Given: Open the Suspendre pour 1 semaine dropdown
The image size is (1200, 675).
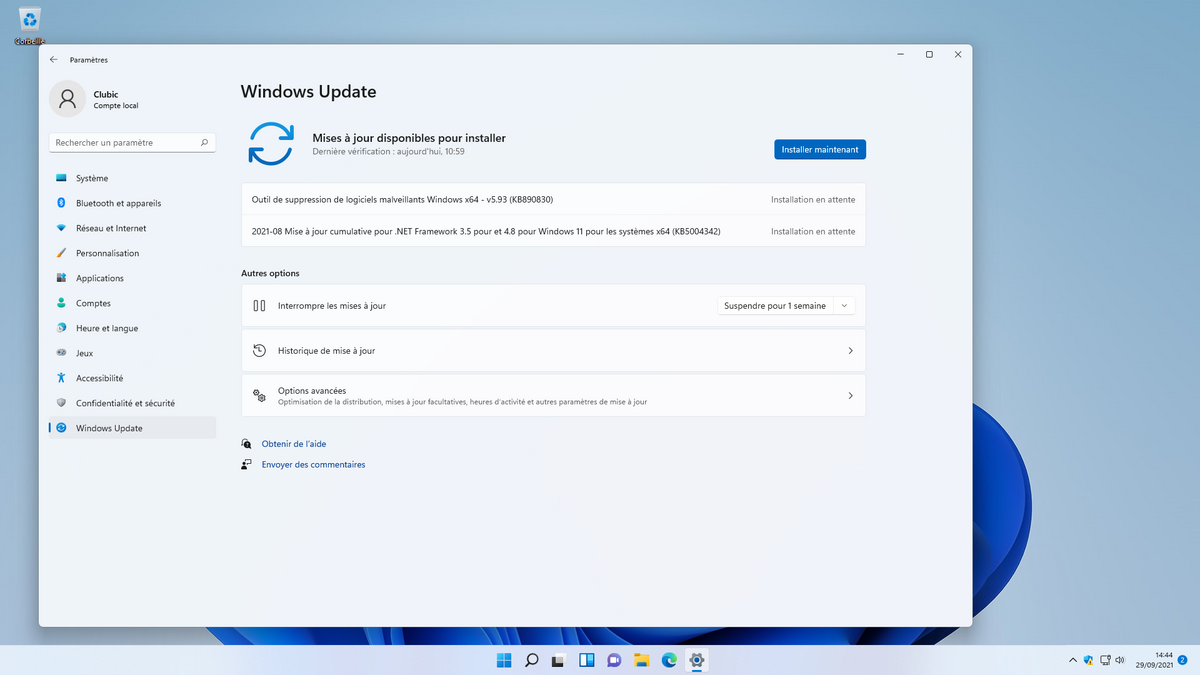Looking at the screenshot, I should (x=786, y=304).
